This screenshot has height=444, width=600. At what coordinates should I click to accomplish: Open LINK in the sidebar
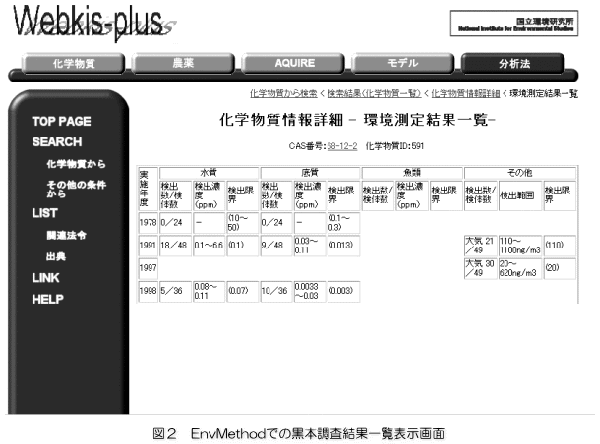click(46, 278)
